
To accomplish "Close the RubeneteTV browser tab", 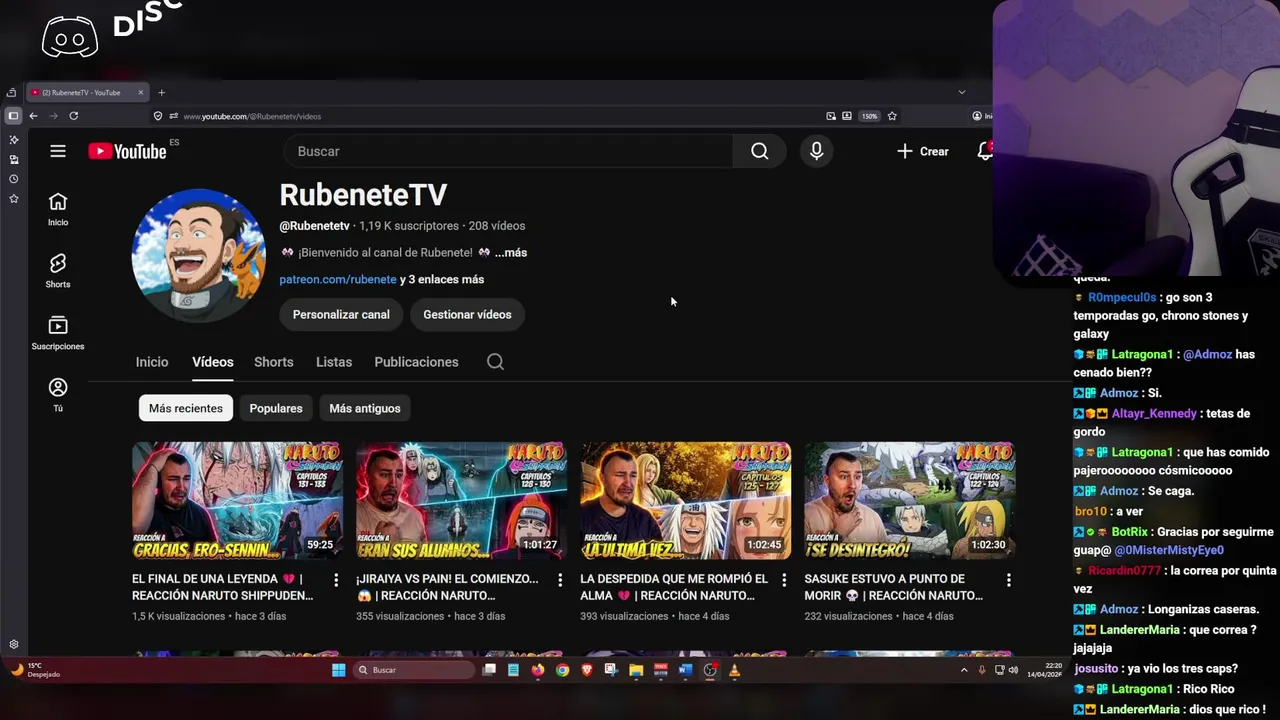I will 141,92.
